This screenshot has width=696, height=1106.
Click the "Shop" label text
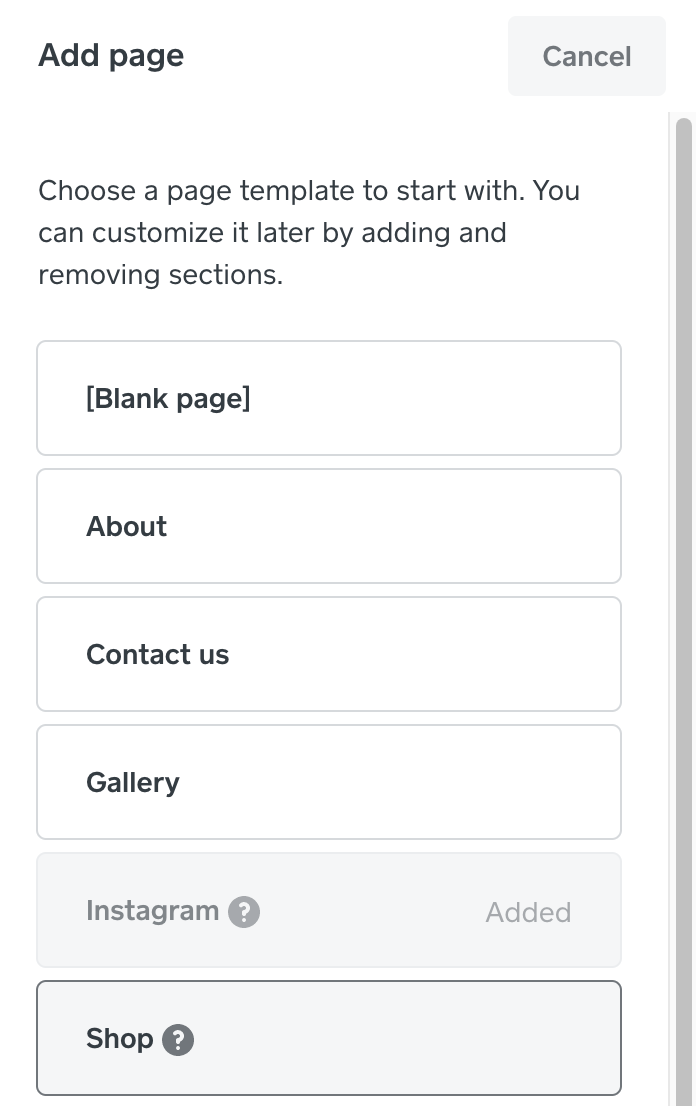(119, 1039)
